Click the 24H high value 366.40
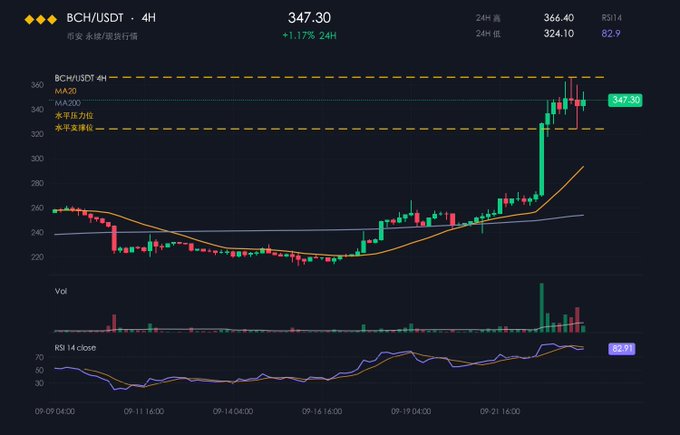Image resolution: width=680 pixels, height=435 pixels. point(559,18)
